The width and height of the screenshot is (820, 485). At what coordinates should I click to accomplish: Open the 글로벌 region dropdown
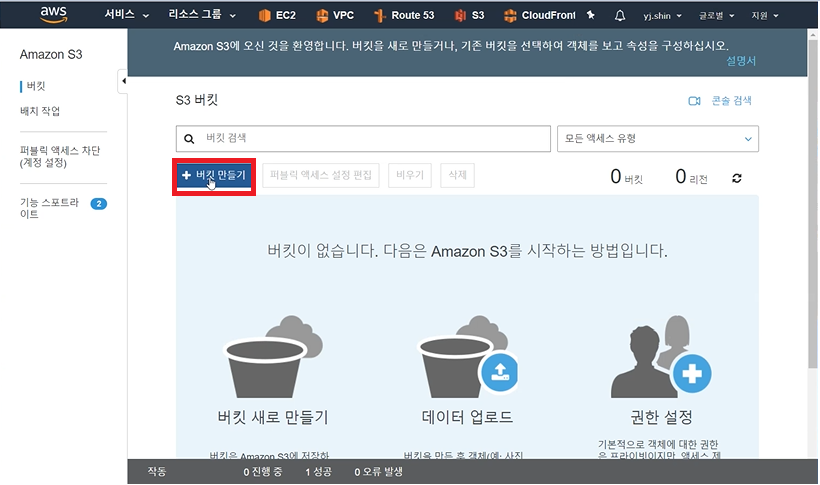[716, 16]
